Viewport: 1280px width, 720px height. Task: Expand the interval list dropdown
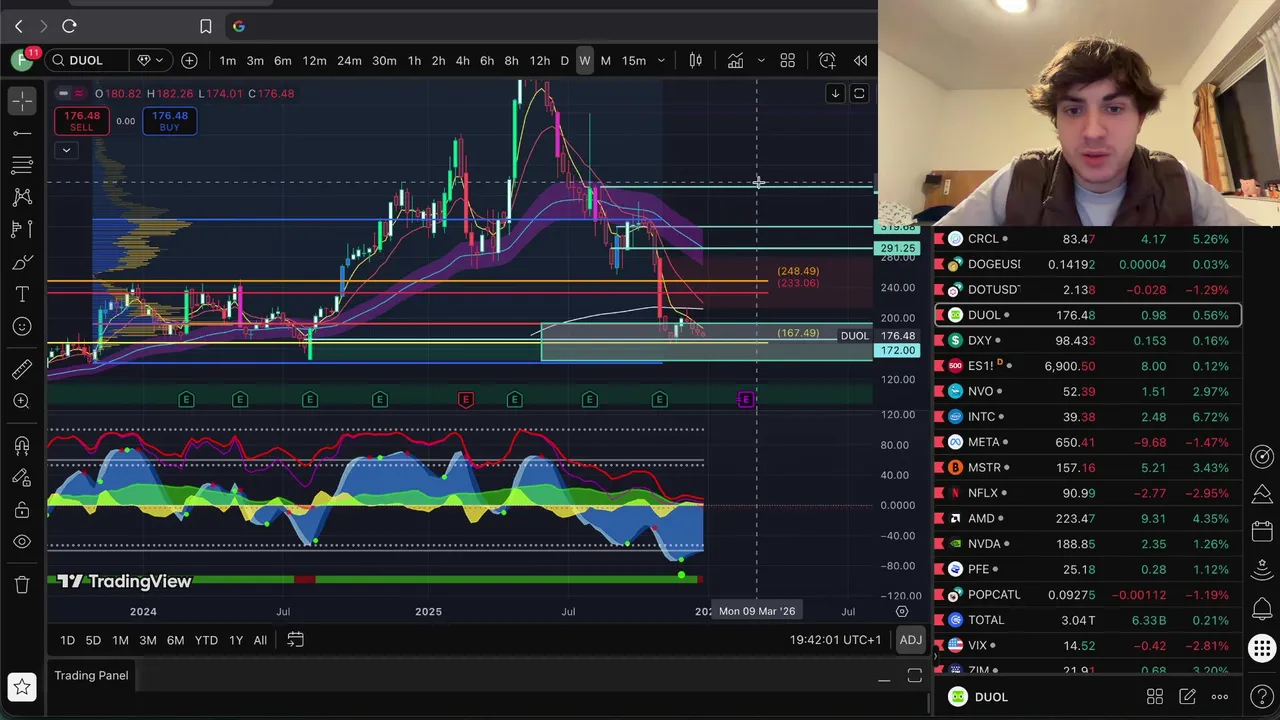click(661, 61)
